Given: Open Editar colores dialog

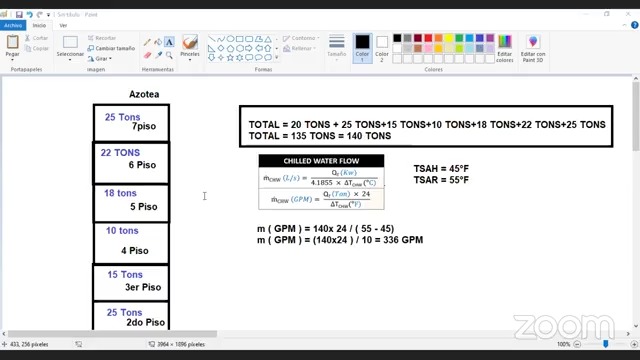Looking at the screenshot, I should tap(505, 48).
